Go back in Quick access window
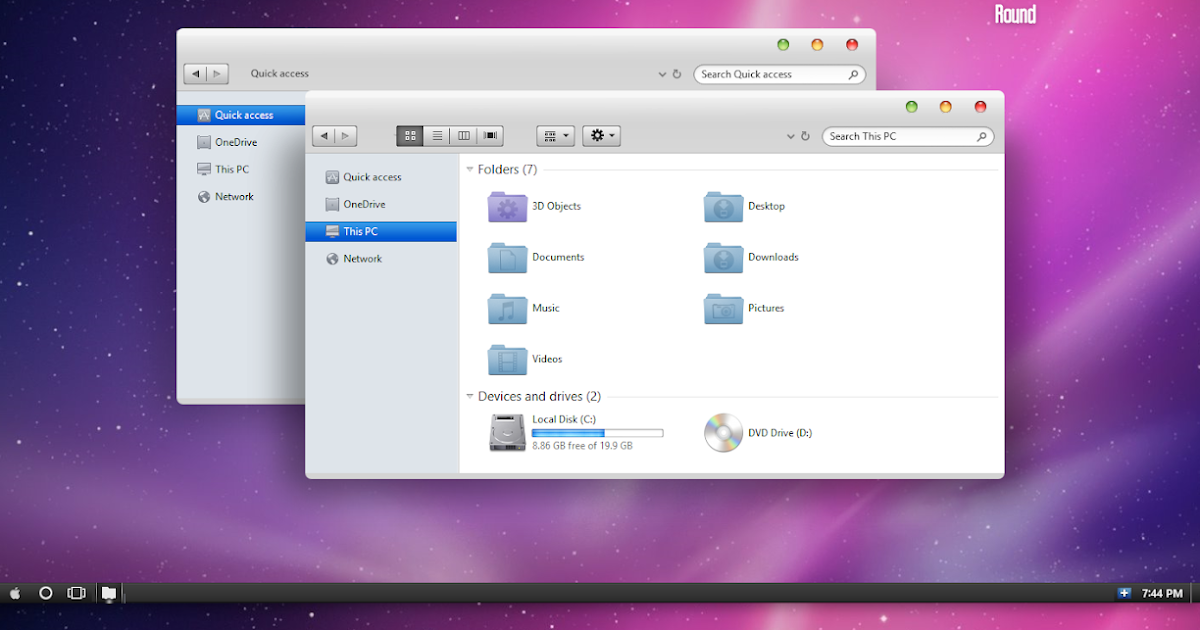 (x=195, y=73)
